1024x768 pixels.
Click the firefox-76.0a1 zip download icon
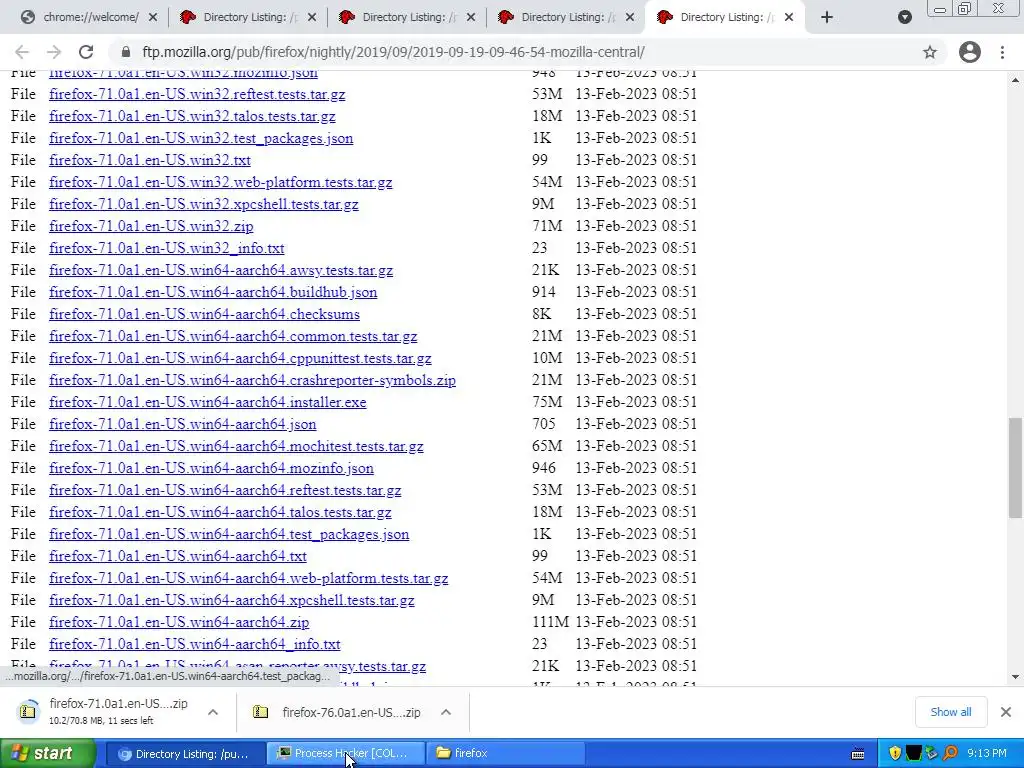point(261,712)
